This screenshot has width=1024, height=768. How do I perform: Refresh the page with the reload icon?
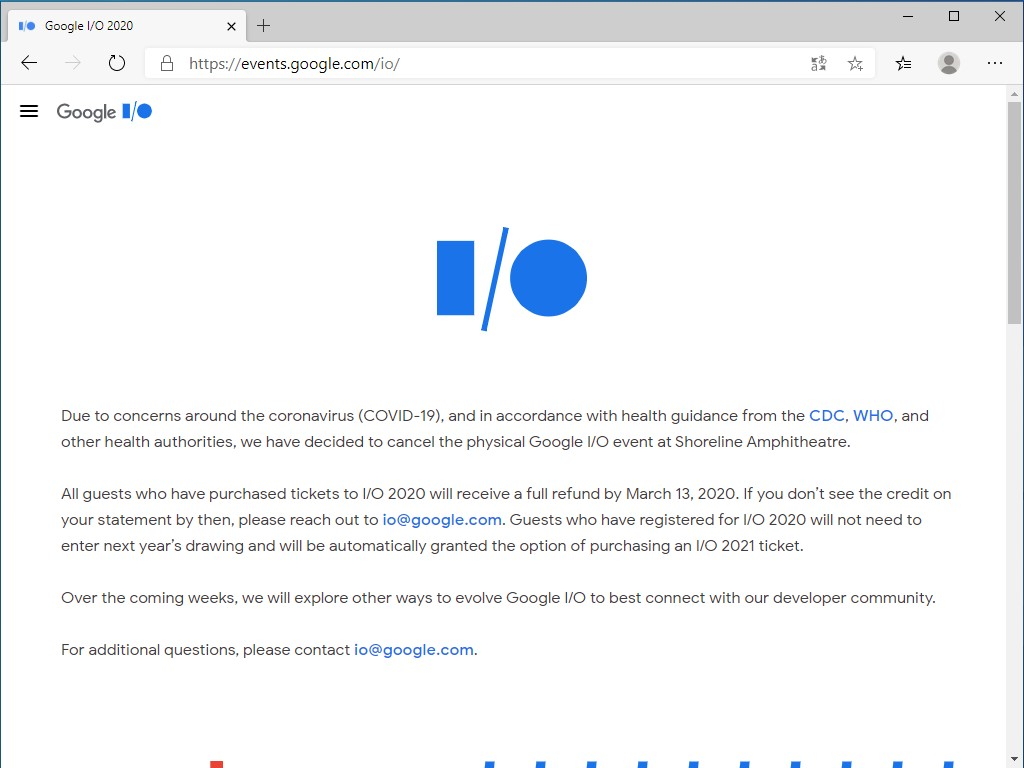point(117,62)
